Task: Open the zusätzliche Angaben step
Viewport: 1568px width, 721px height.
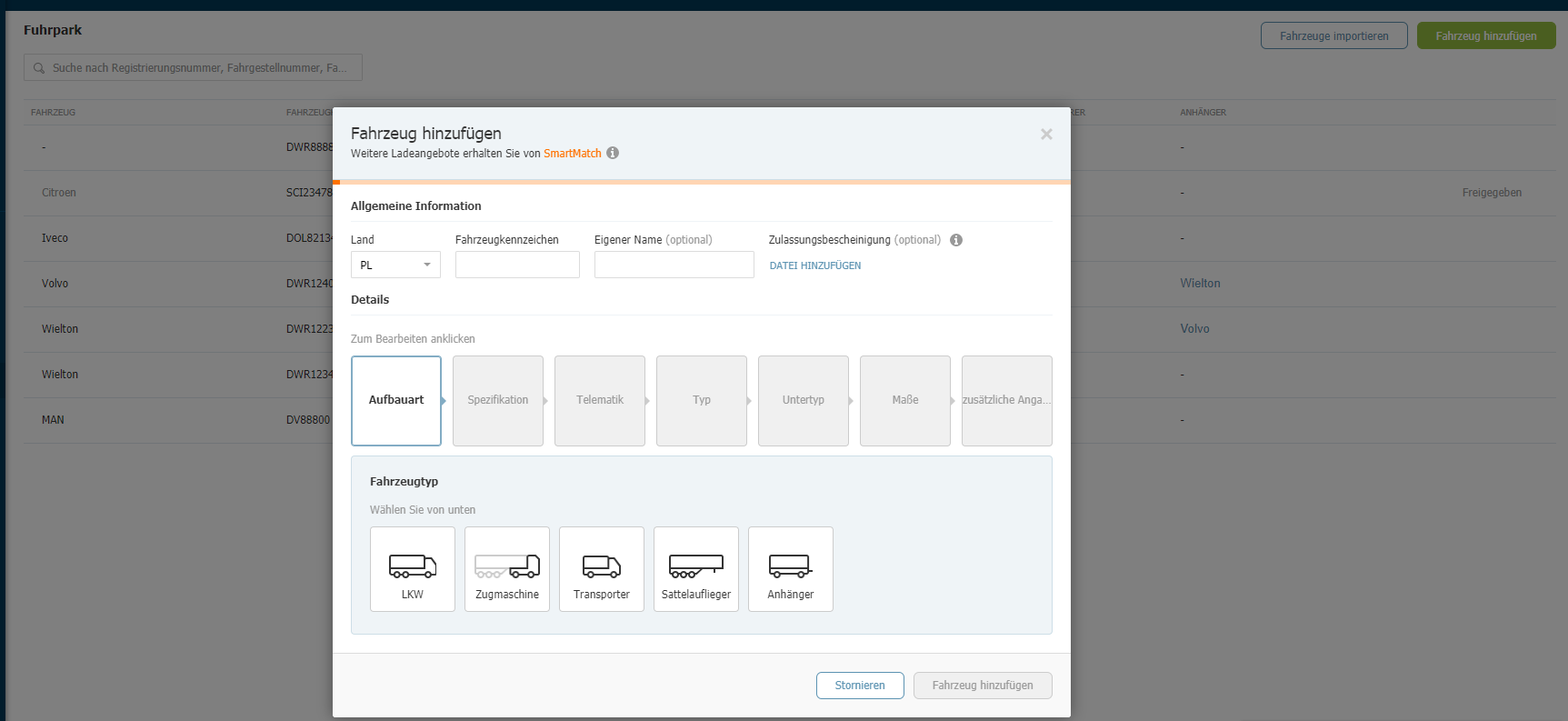Action: point(1007,400)
